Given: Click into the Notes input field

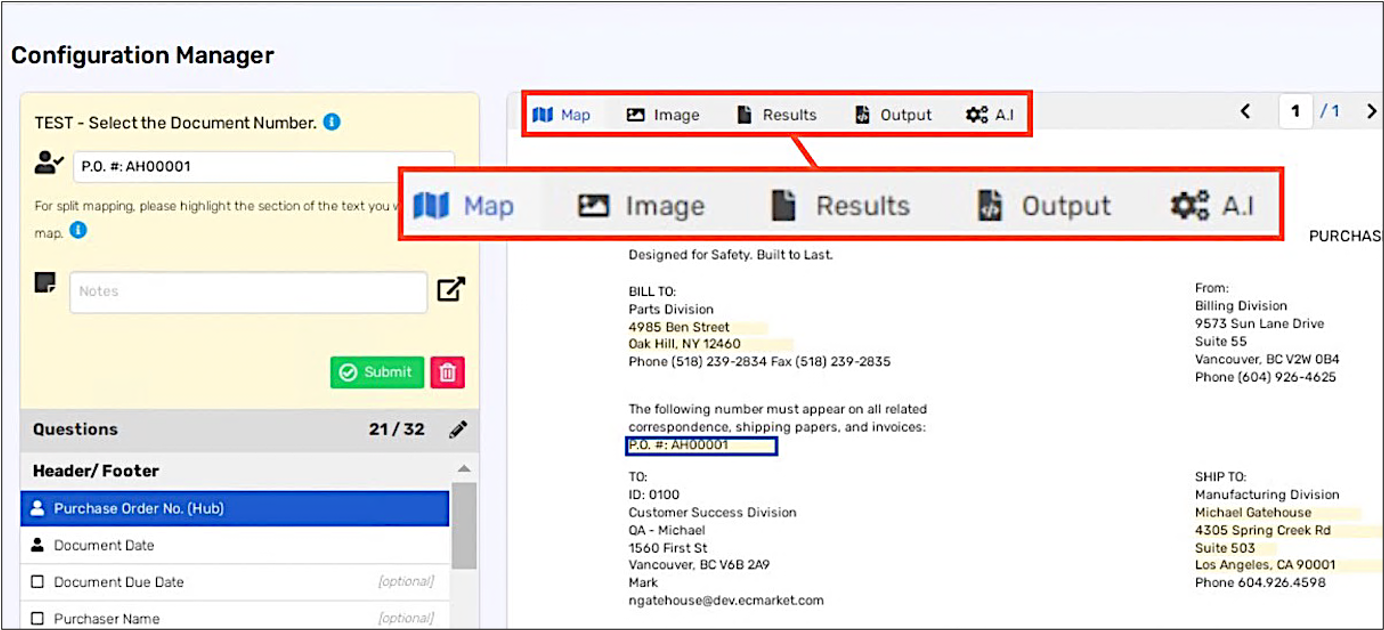Looking at the screenshot, I should point(247,292).
